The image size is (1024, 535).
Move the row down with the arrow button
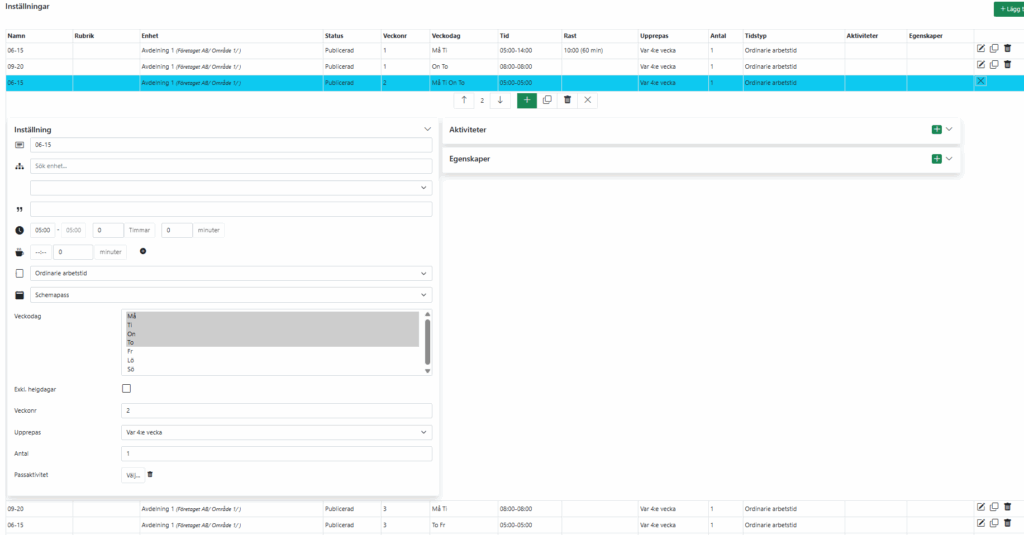coord(500,100)
